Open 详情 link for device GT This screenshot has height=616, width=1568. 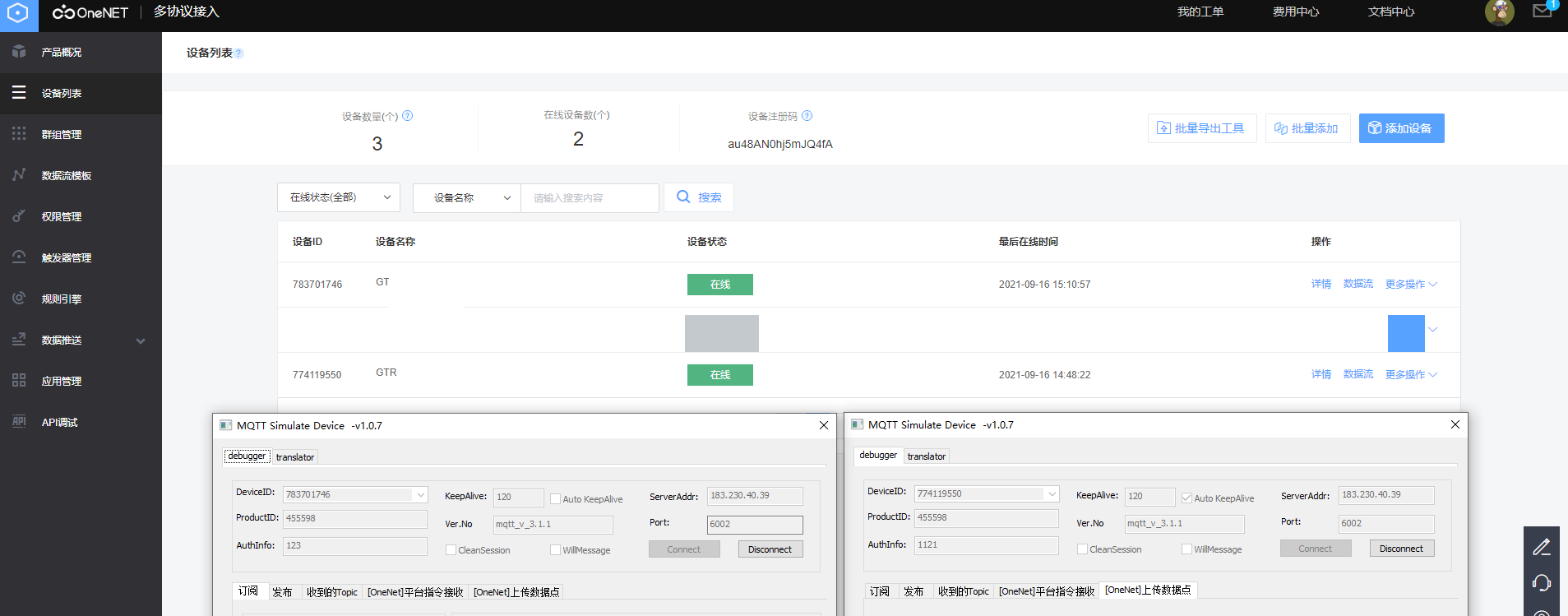[1321, 284]
